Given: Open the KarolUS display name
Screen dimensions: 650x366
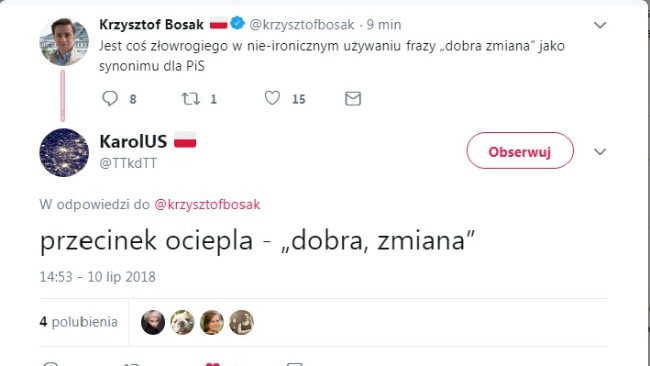Looking at the screenshot, I should point(133,142).
